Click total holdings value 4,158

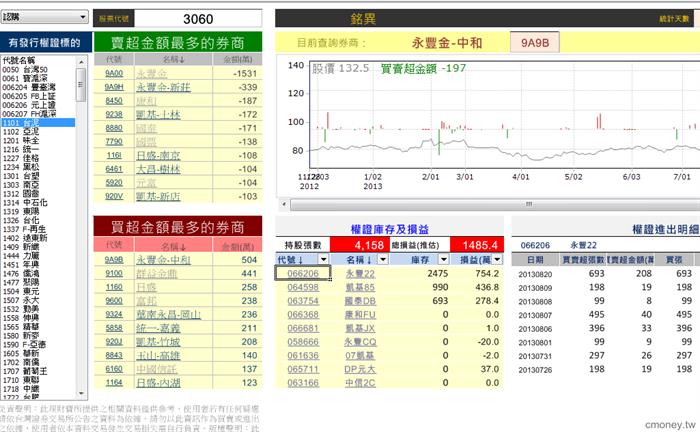coord(361,245)
